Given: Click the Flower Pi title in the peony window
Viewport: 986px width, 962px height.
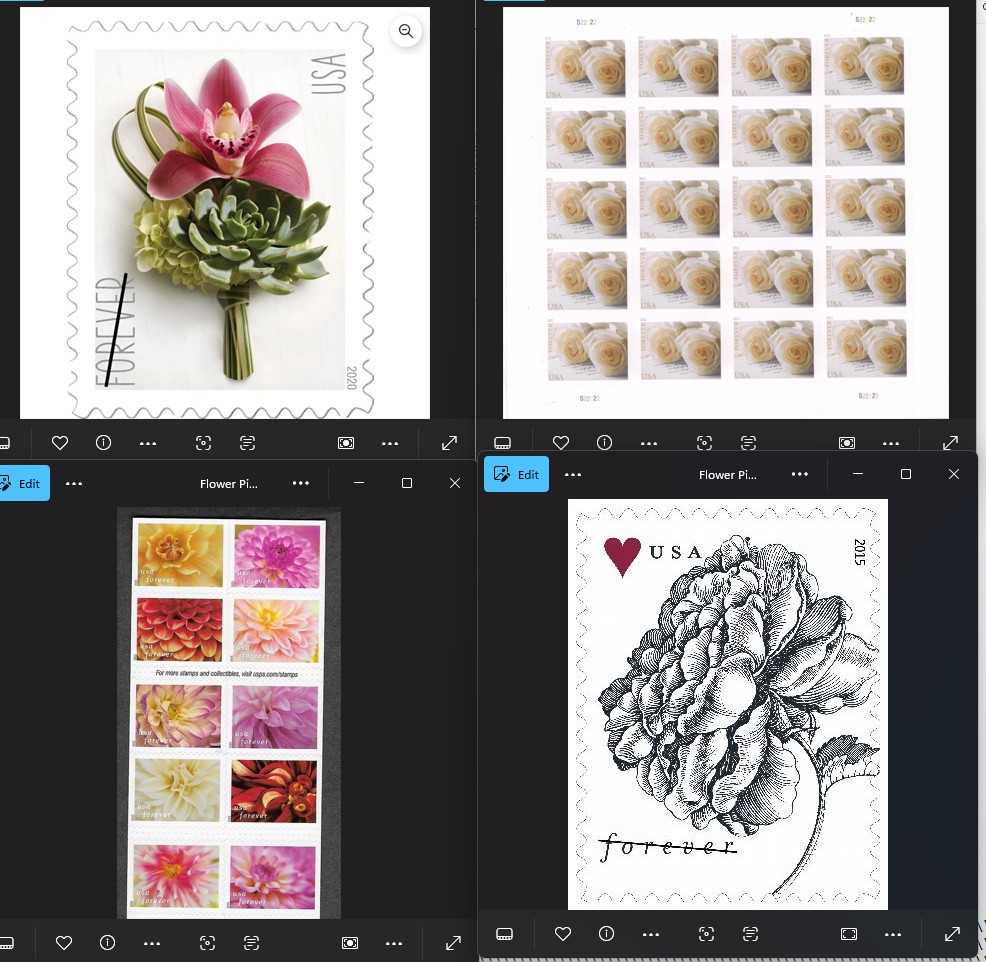Looking at the screenshot, I should [728, 474].
